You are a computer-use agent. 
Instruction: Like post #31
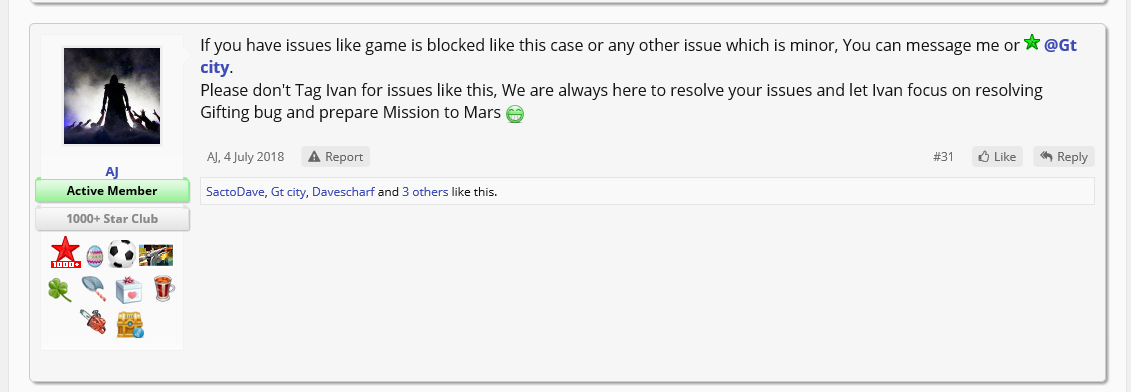click(997, 157)
